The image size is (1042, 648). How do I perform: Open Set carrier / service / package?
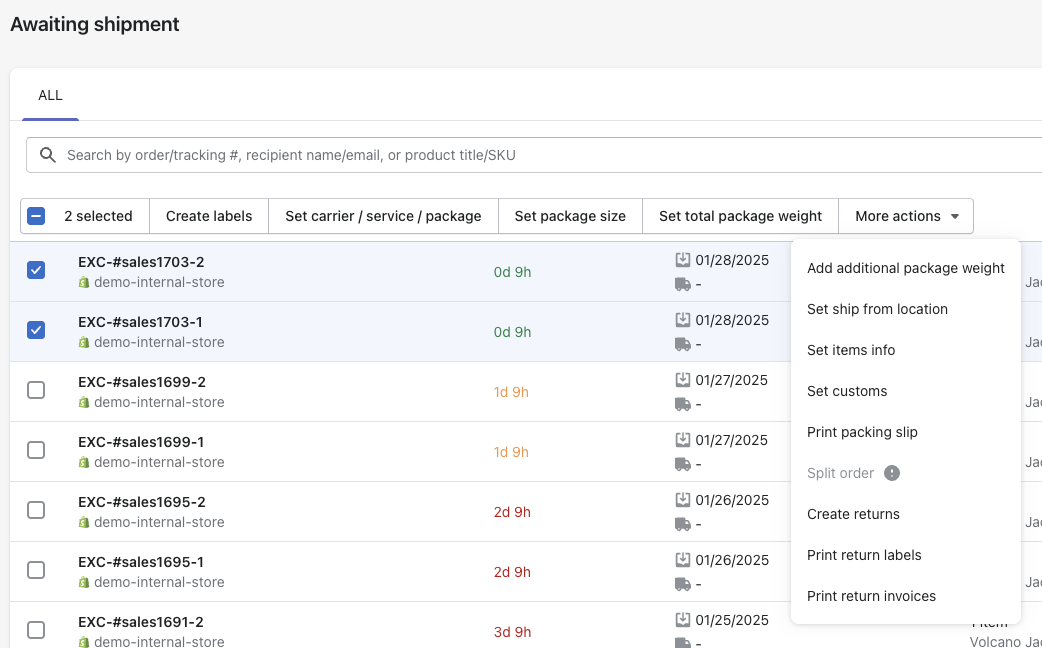(383, 216)
